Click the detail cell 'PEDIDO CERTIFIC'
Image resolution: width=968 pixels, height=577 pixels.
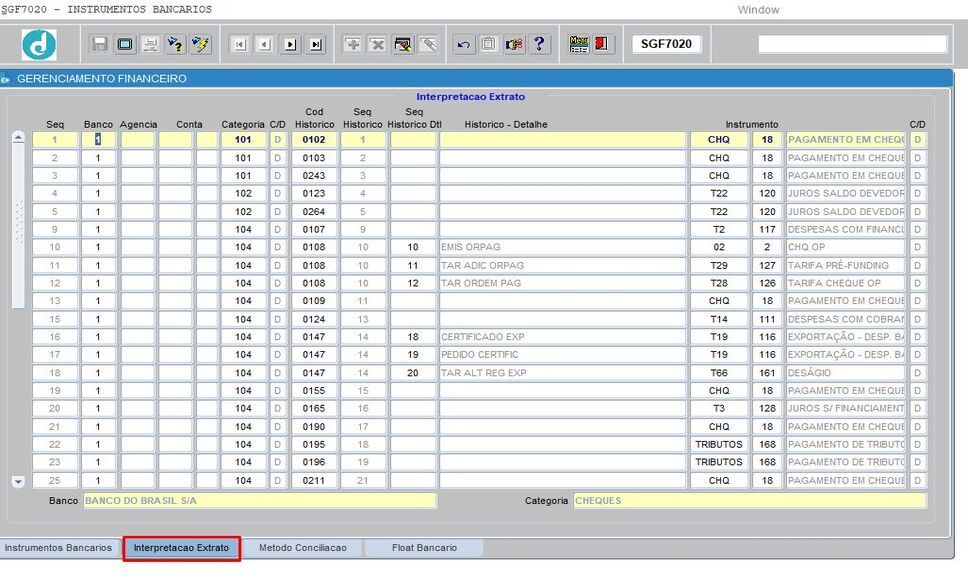tap(563, 355)
